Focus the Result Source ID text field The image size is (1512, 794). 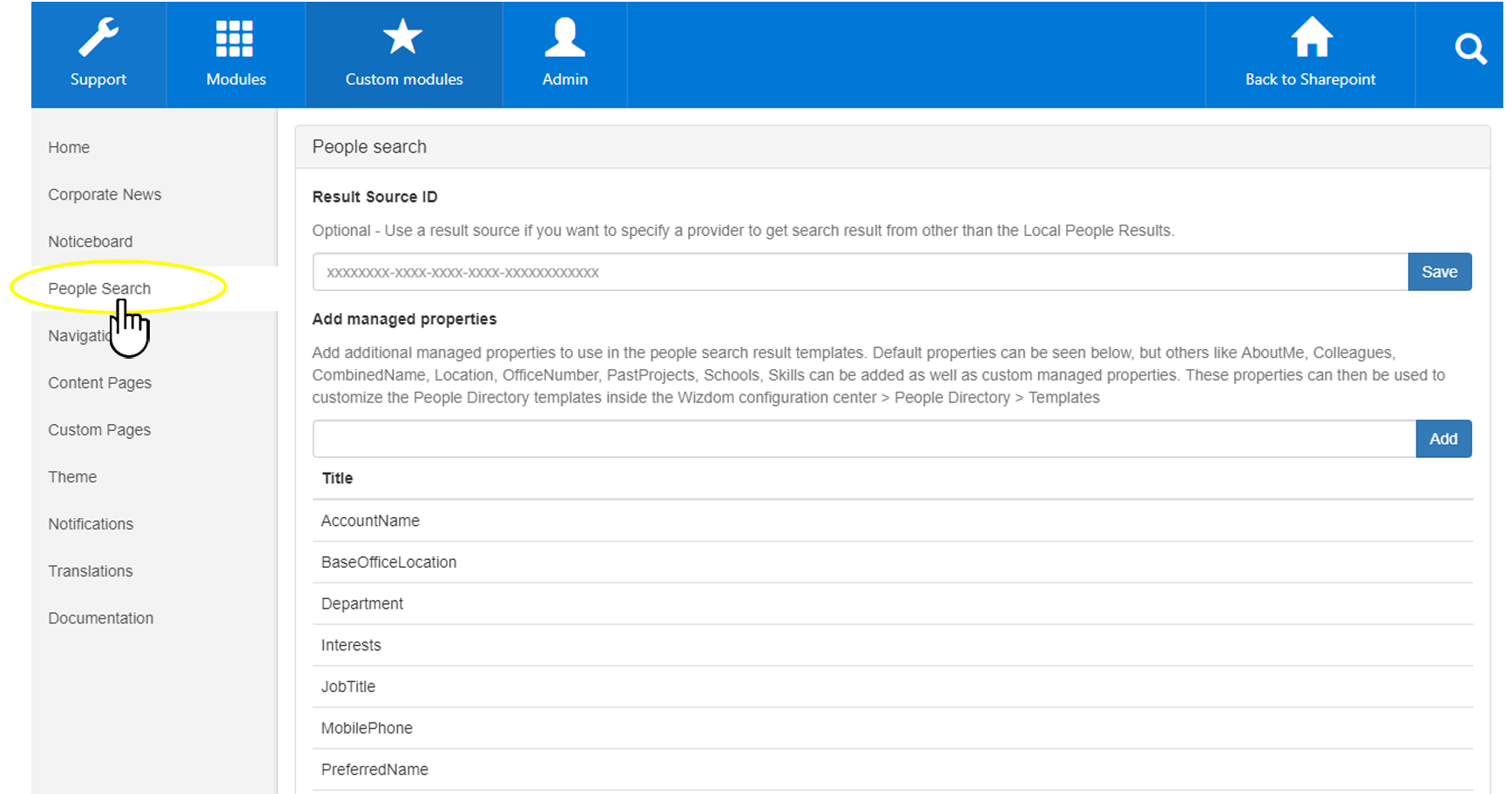[859, 273]
